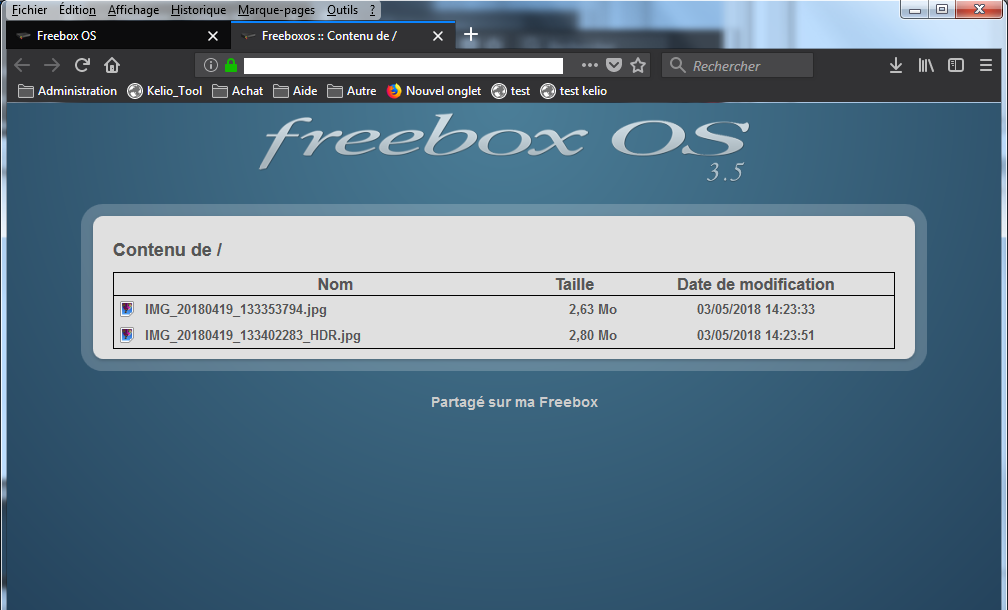The width and height of the screenshot is (1008, 610).
Task: Select the date 03/05/2018 14:23:33
Action: click(755, 309)
